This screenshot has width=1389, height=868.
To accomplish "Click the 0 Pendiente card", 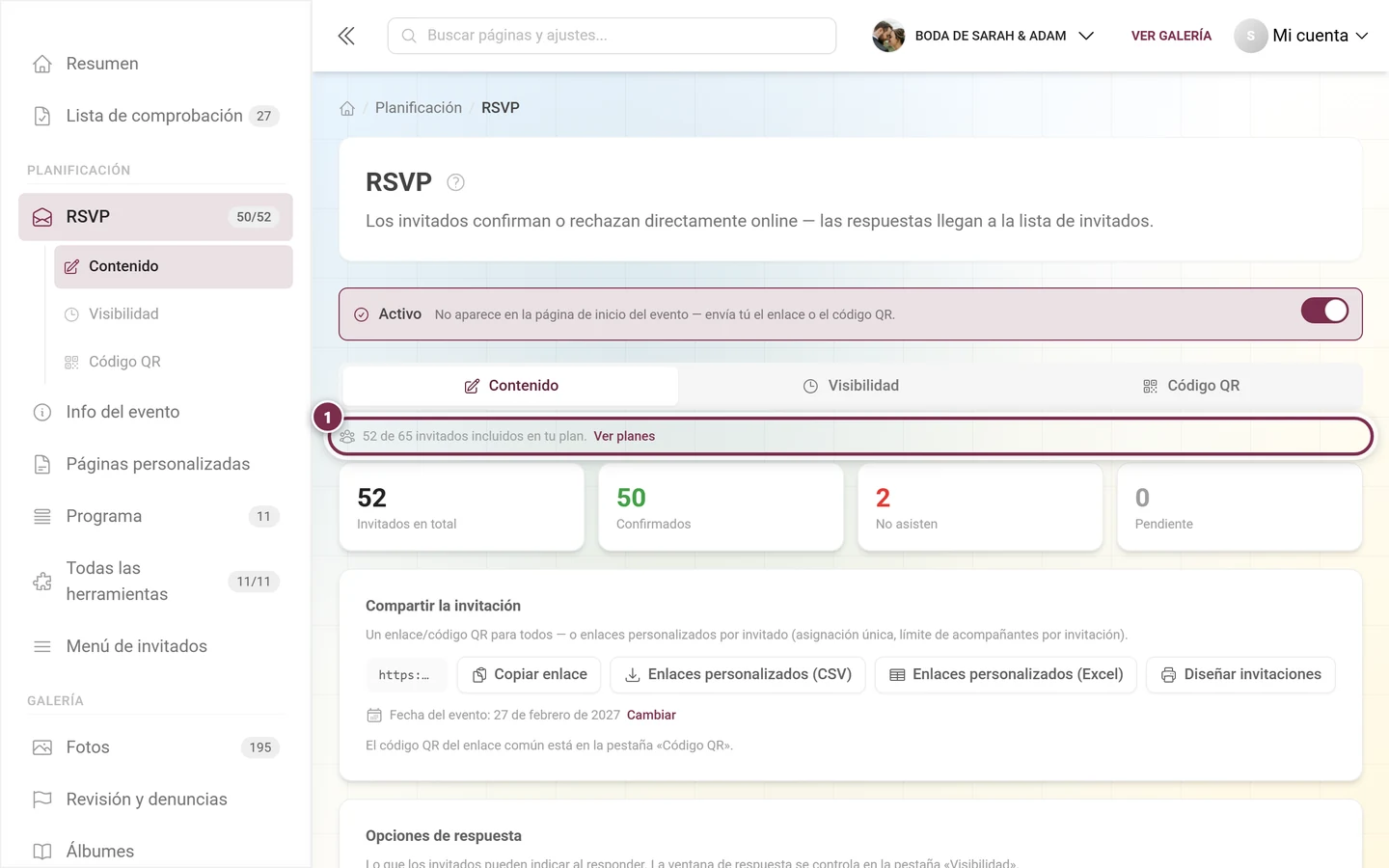I will pyautogui.click(x=1239, y=507).
